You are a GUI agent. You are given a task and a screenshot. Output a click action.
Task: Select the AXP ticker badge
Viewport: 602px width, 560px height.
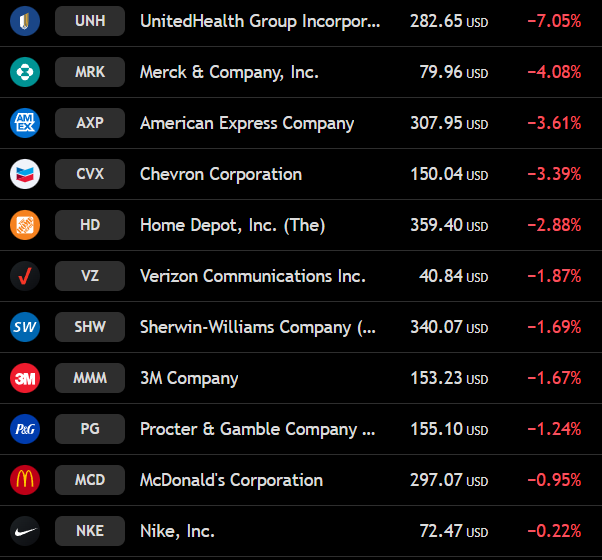(x=90, y=123)
